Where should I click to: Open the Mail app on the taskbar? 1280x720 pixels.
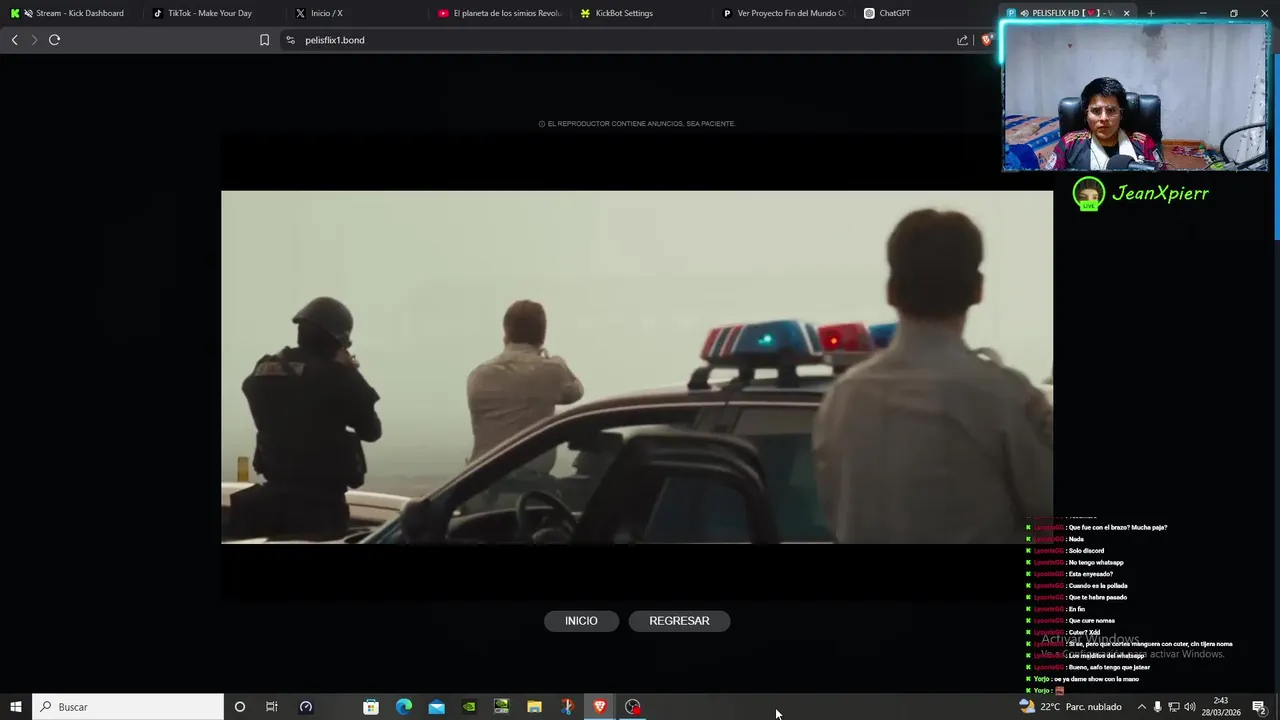pos(437,707)
